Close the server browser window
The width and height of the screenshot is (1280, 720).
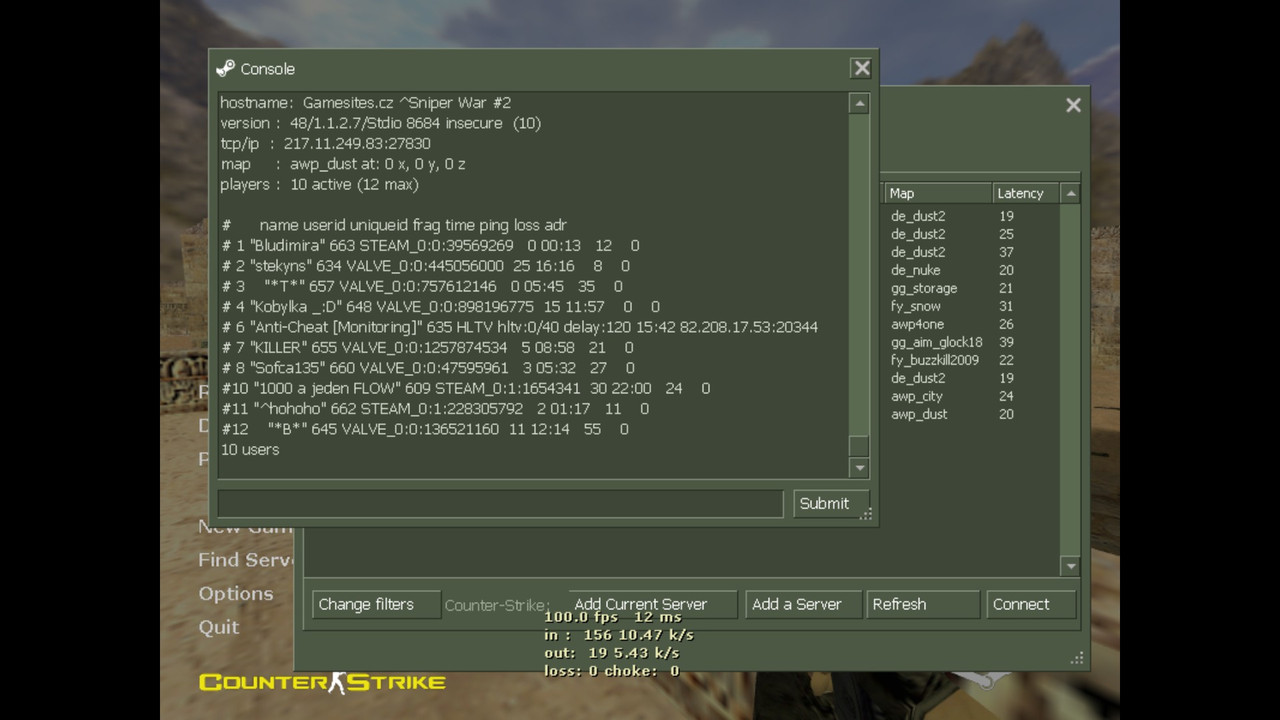coord(1073,105)
